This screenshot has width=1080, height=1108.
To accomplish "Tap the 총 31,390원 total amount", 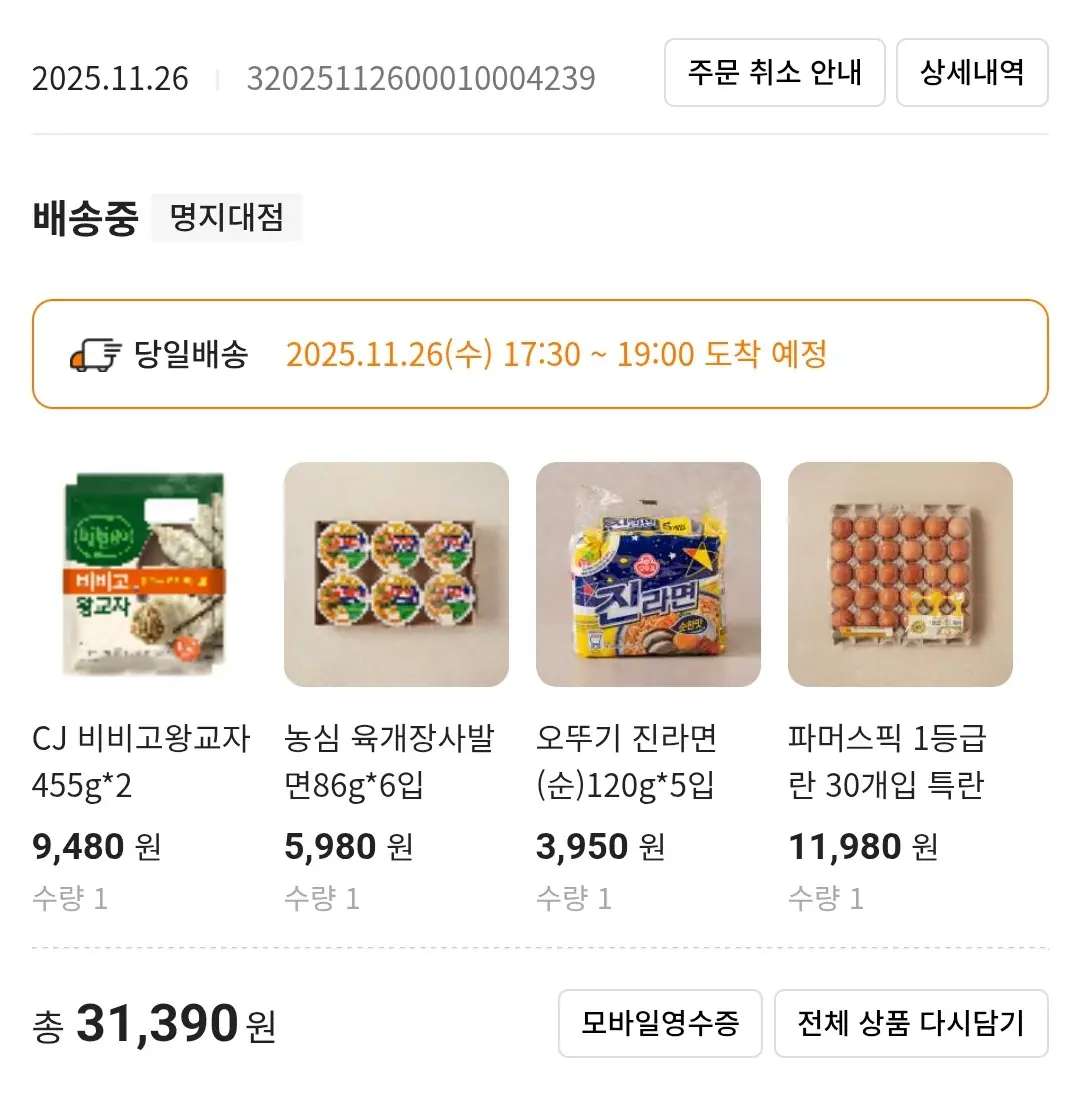I will [x=154, y=1024].
